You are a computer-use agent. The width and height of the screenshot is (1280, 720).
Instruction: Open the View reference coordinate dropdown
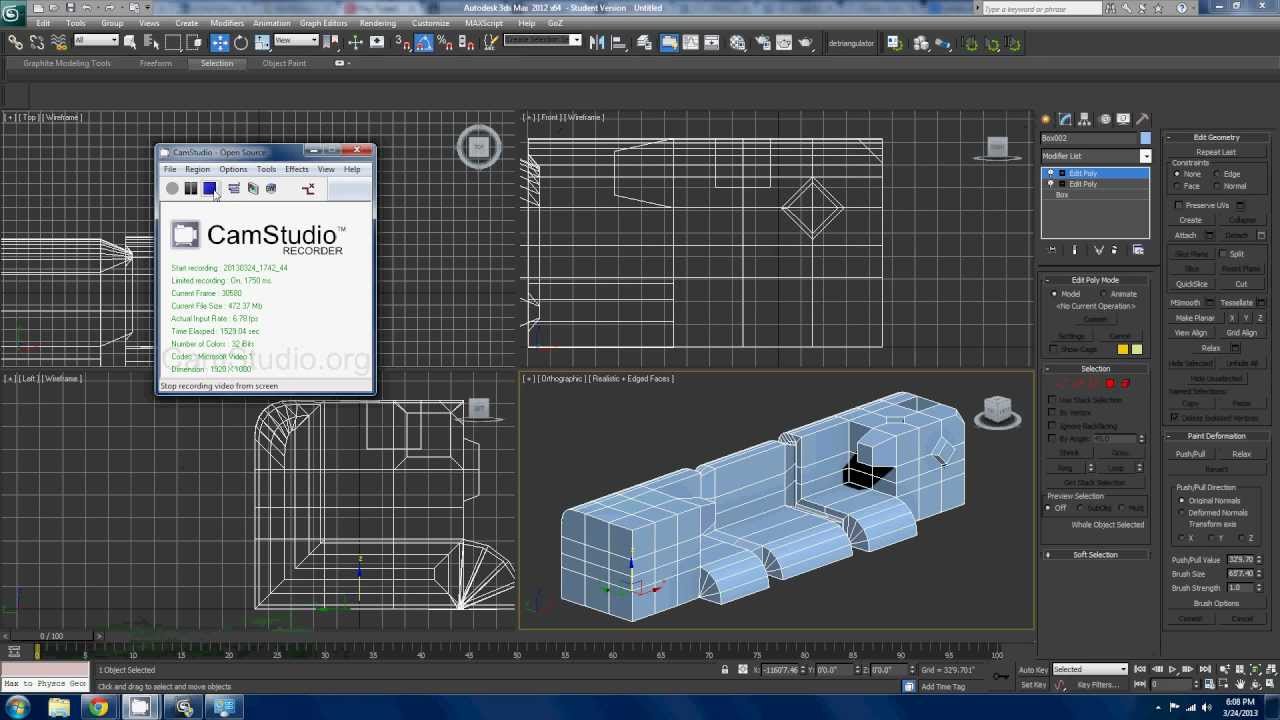click(296, 41)
